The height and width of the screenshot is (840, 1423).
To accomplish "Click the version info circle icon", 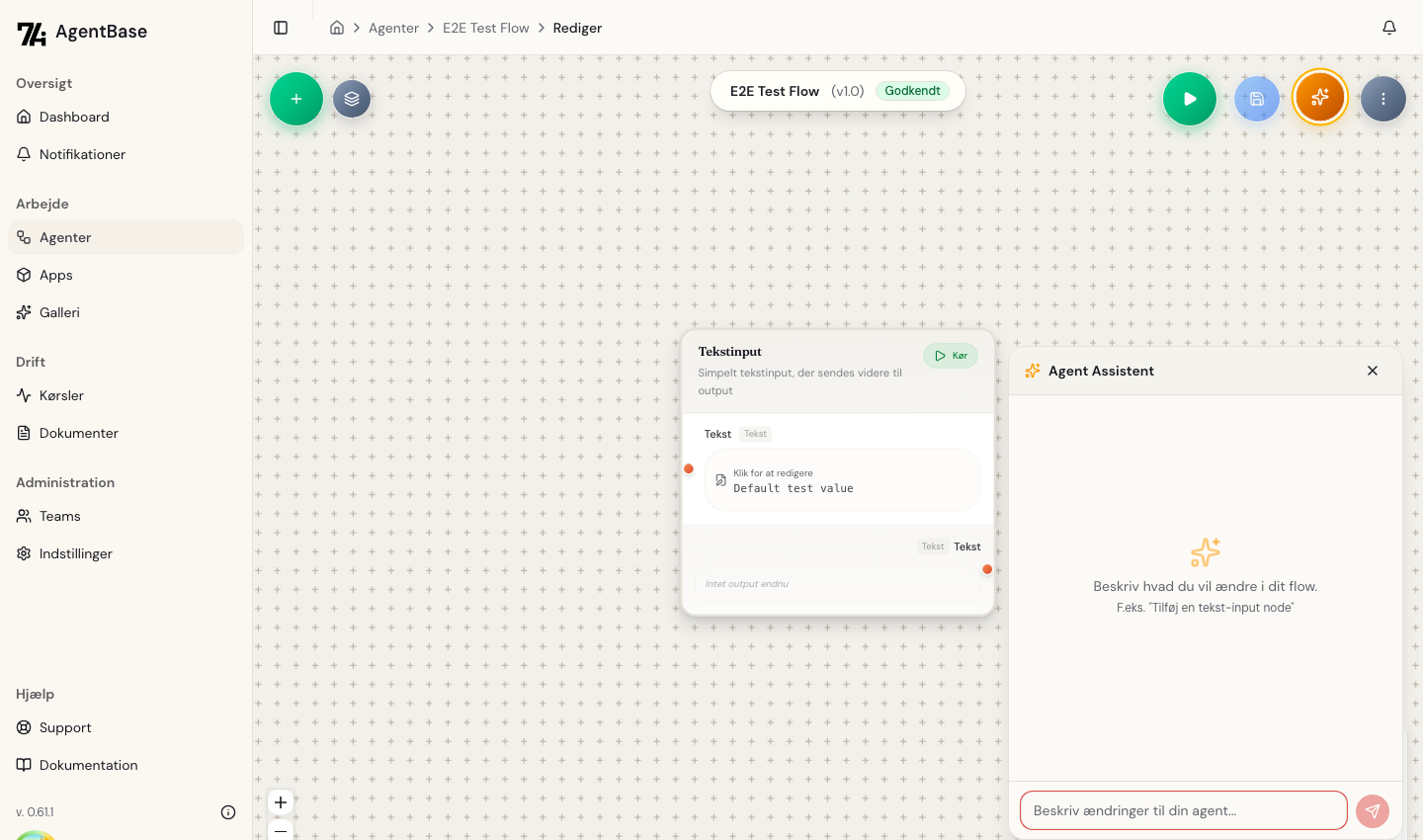I will pyautogui.click(x=228, y=812).
